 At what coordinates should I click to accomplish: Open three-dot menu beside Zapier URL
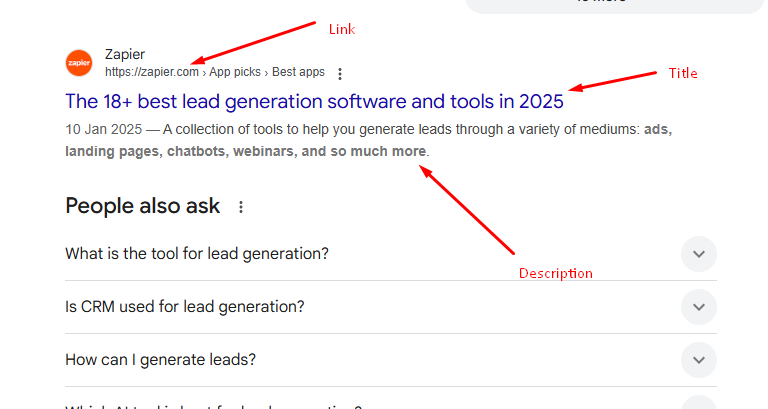tap(340, 73)
